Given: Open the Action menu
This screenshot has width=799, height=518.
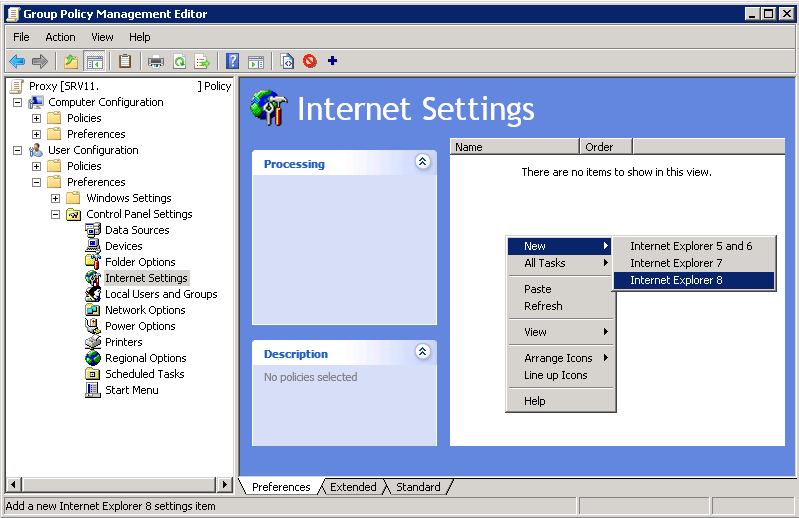Looking at the screenshot, I should click(60, 37).
